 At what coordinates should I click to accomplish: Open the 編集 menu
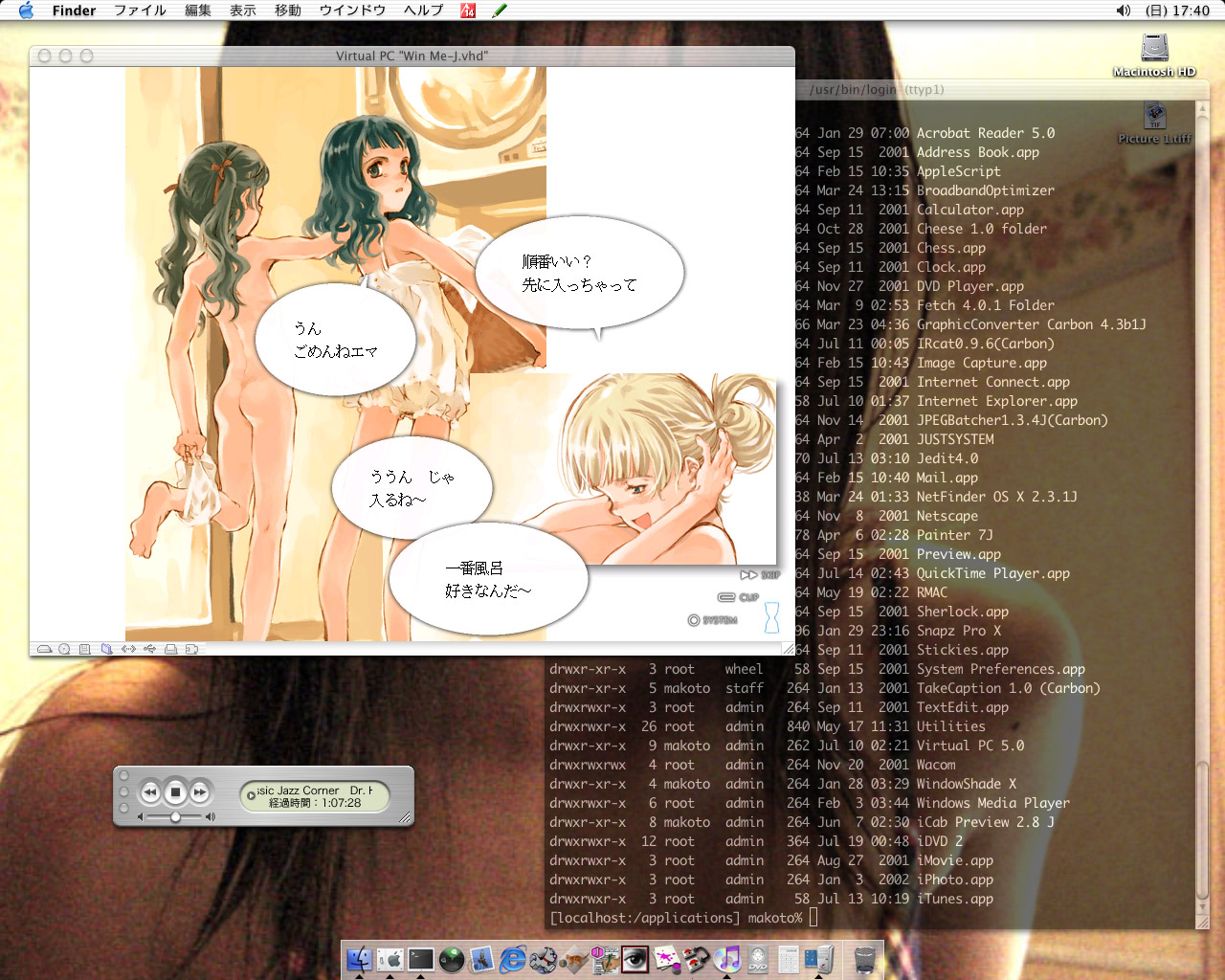(x=198, y=11)
